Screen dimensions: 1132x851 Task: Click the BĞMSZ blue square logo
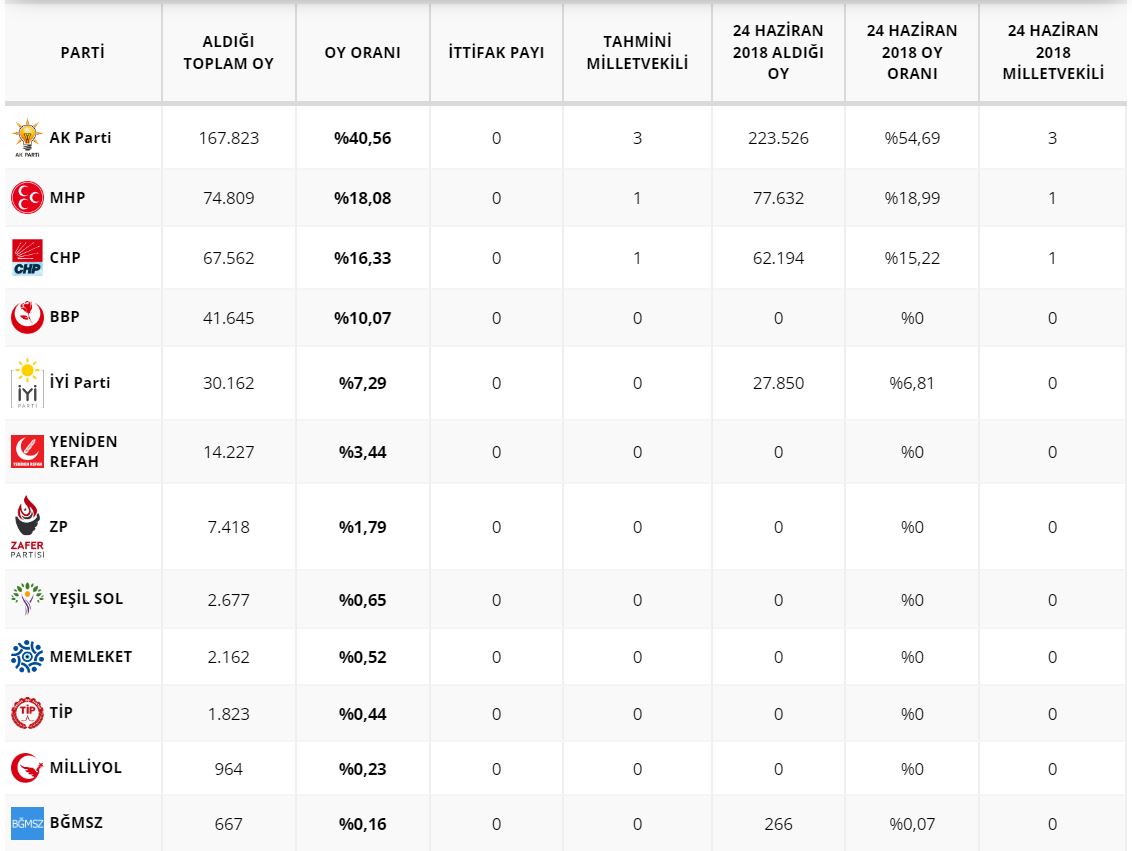pos(27,823)
